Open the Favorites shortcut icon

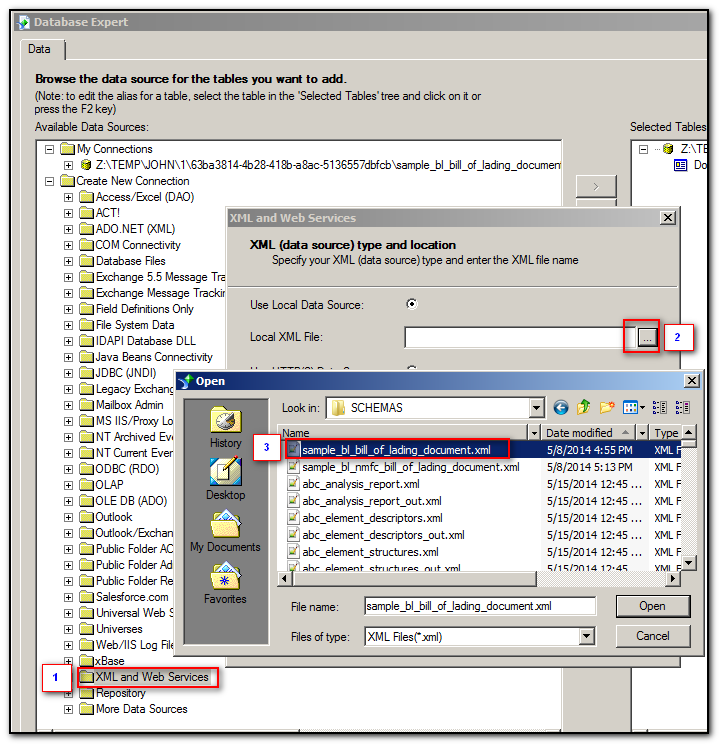click(x=225, y=577)
